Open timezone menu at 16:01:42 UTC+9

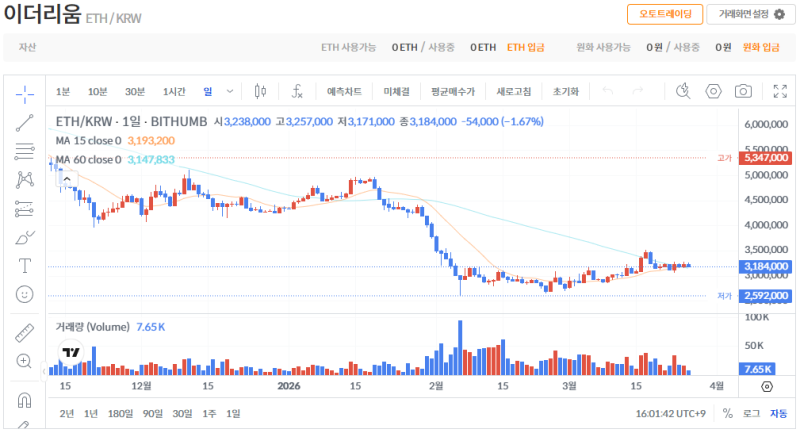click(670, 414)
